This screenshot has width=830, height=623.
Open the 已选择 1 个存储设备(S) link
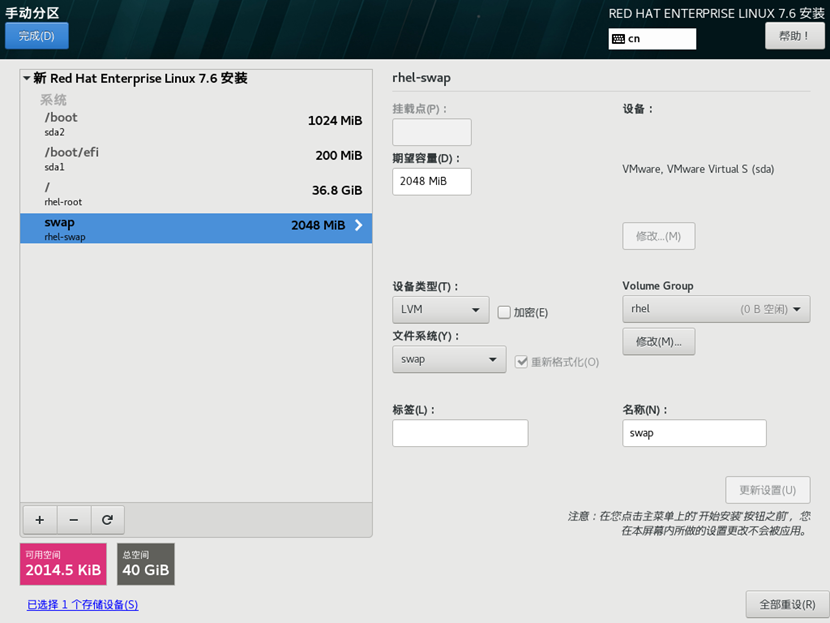coord(83,604)
